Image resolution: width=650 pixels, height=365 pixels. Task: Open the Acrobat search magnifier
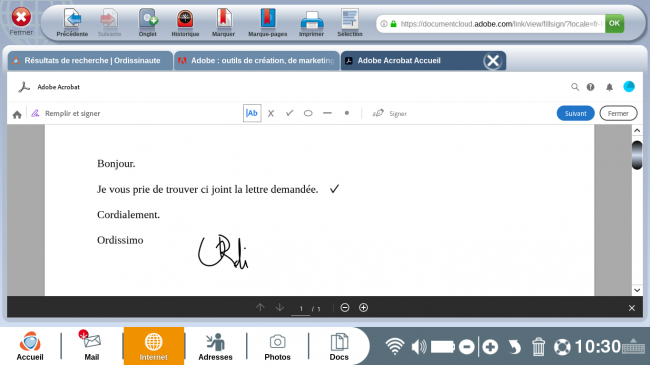[x=575, y=87]
